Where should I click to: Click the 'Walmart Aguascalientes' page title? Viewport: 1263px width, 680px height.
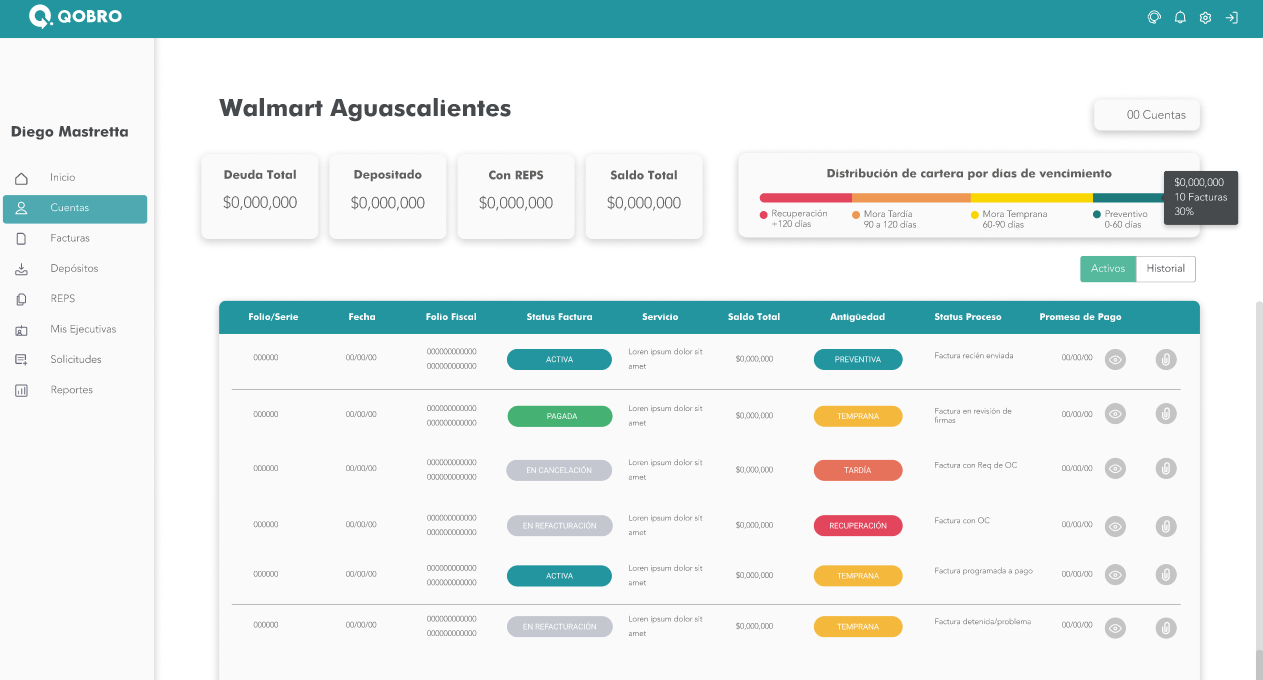click(365, 108)
